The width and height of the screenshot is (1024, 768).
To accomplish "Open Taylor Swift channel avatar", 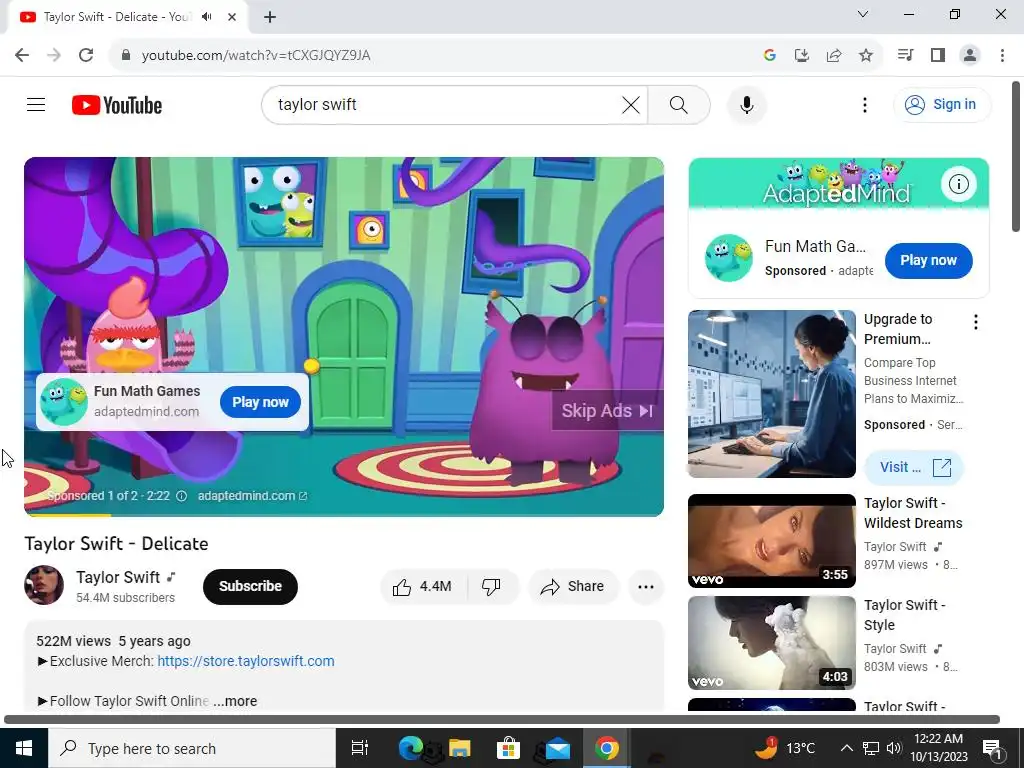I will pos(44,585).
